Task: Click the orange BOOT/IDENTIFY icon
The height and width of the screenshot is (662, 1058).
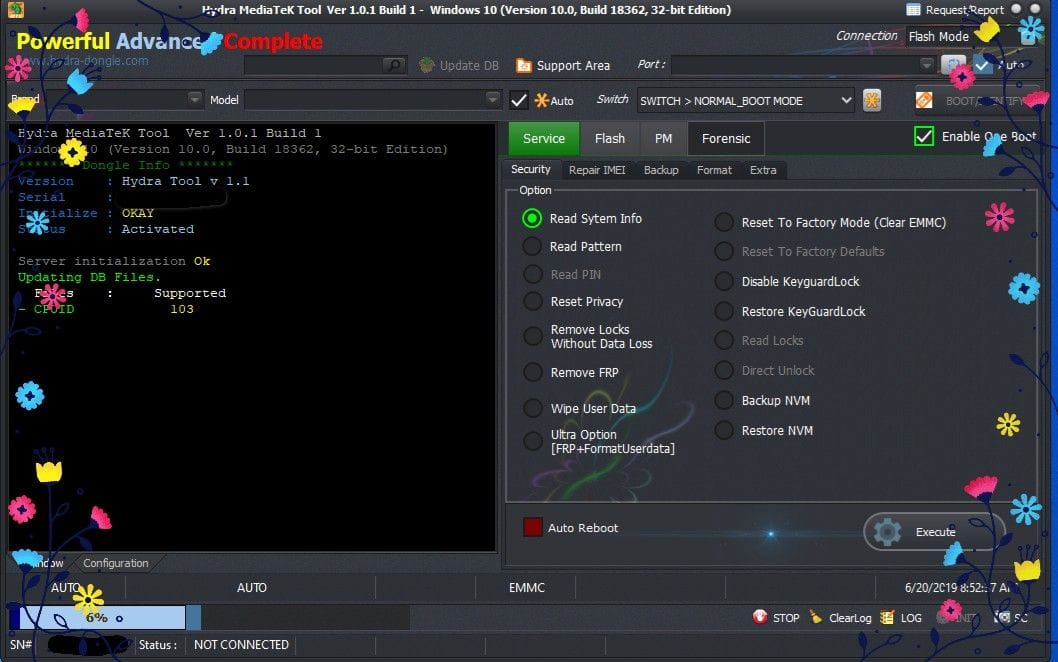Action: click(x=924, y=100)
